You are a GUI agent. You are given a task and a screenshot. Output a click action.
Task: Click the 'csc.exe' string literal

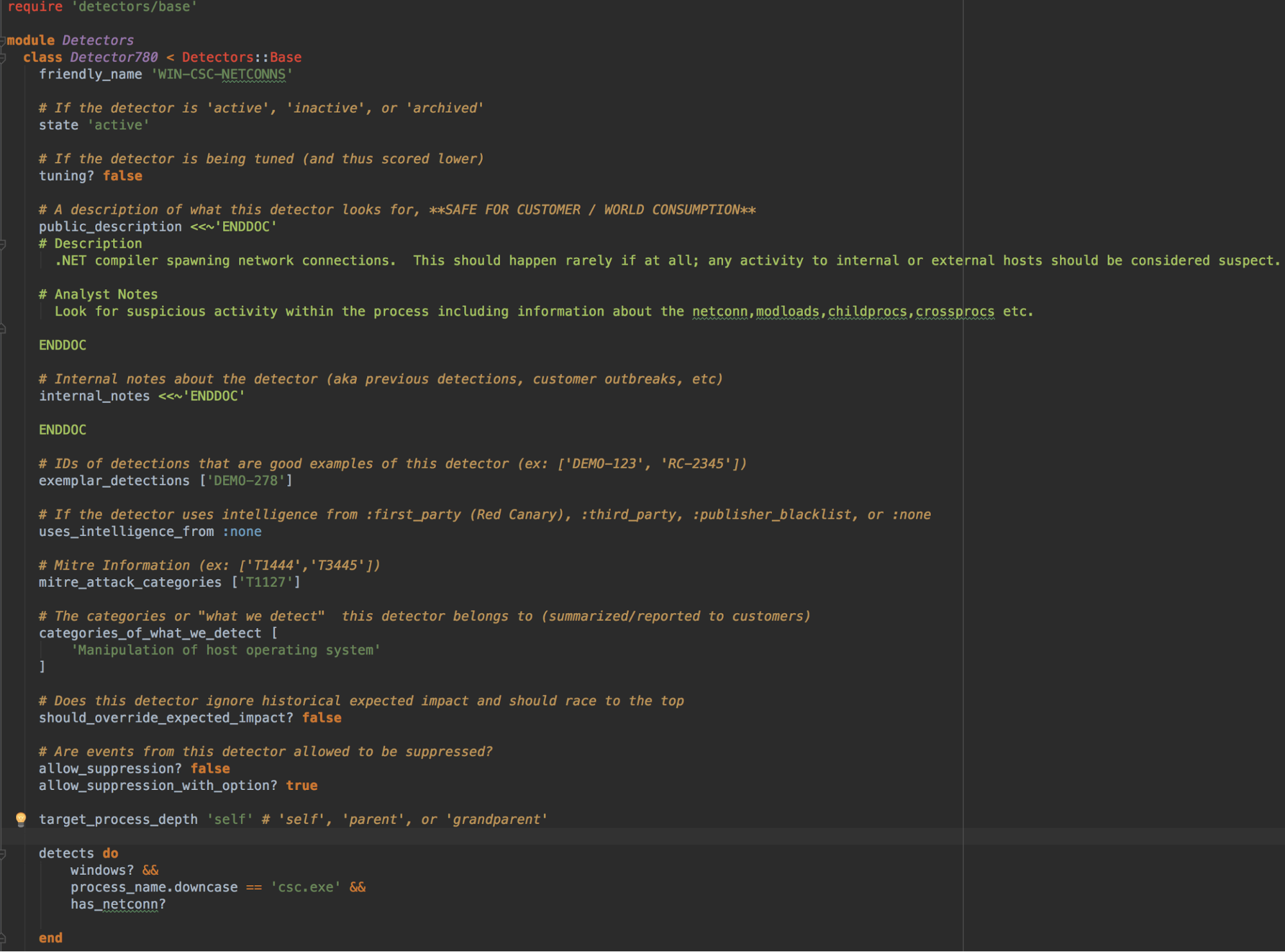(305, 887)
